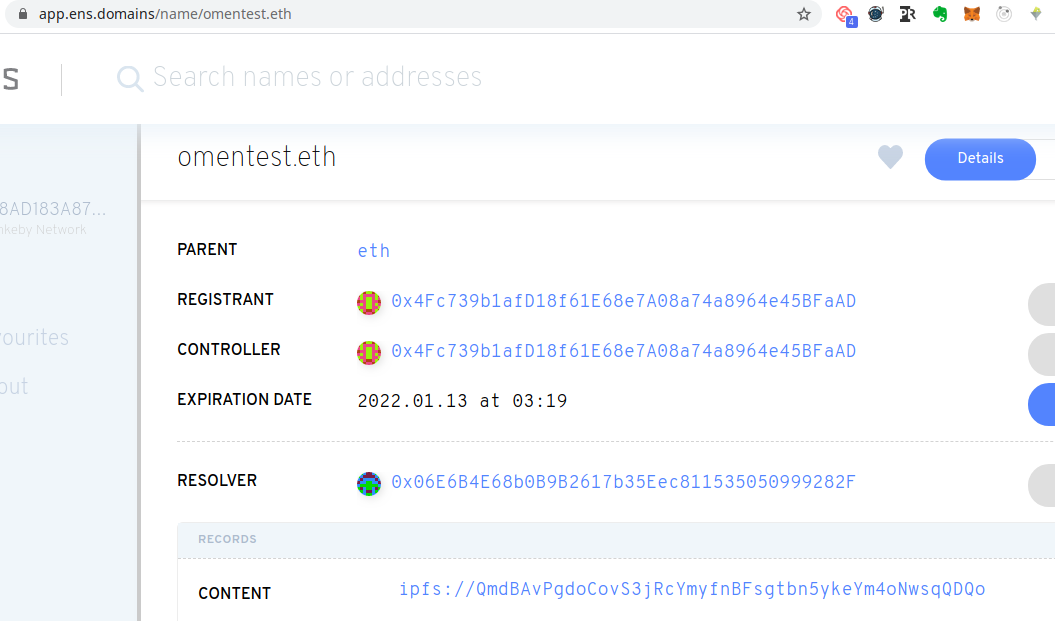This screenshot has width=1055, height=621.
Task: Click the red swirl extension with badge 4
Action: pos(845,15)
